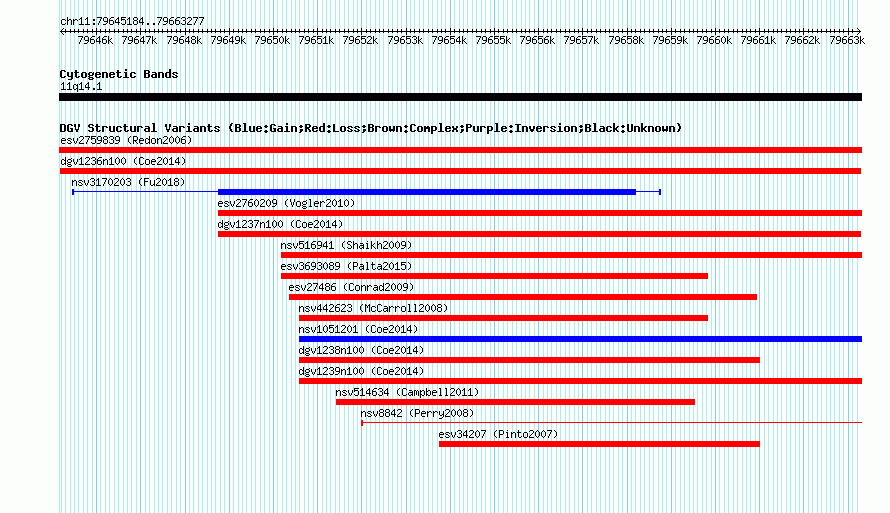Open the nsv3170203 (Fu2018) variant label
Viewport: 890px width, 513px height.
point(128,182)
